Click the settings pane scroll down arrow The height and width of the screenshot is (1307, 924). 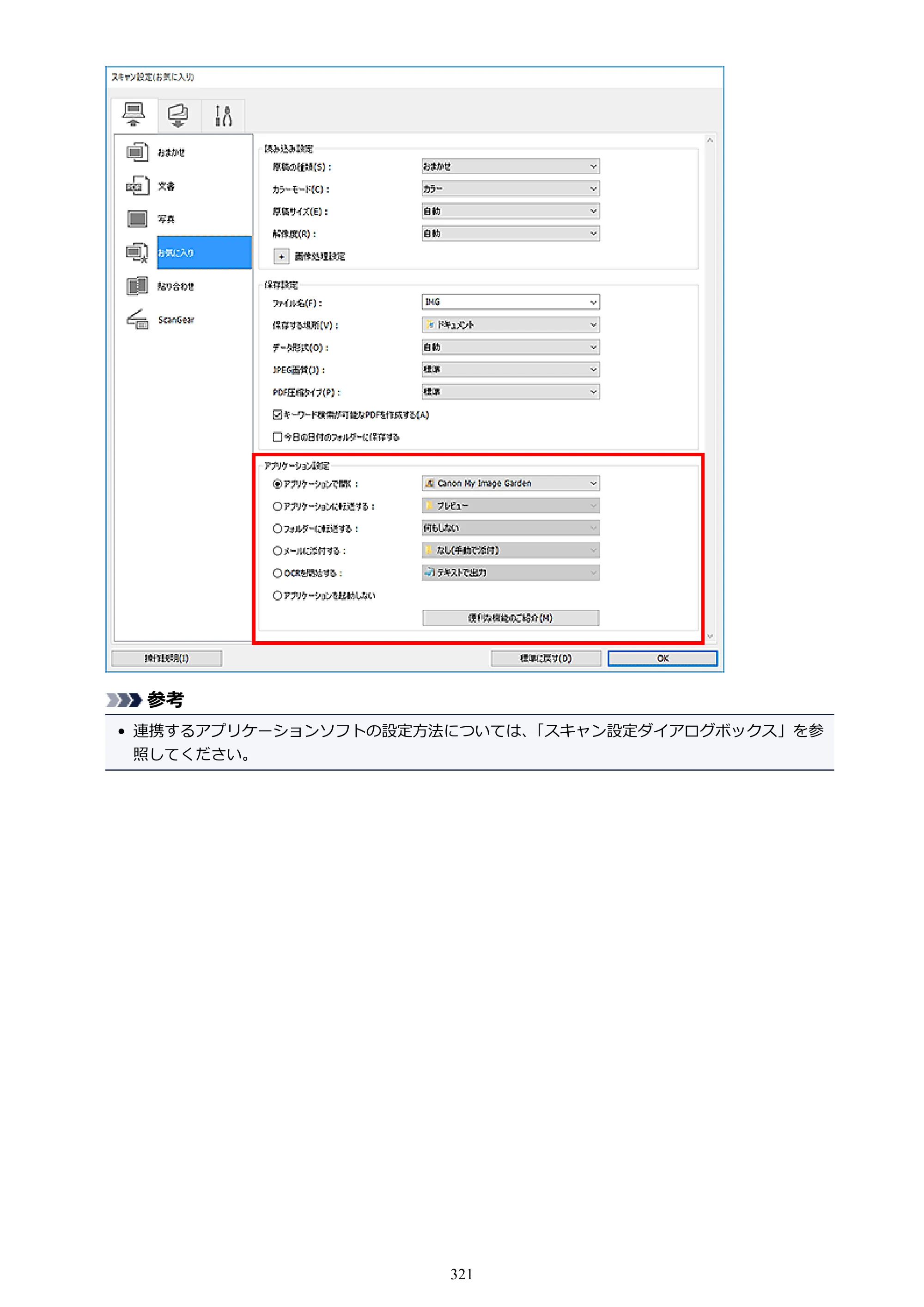(x=709, y=637)
